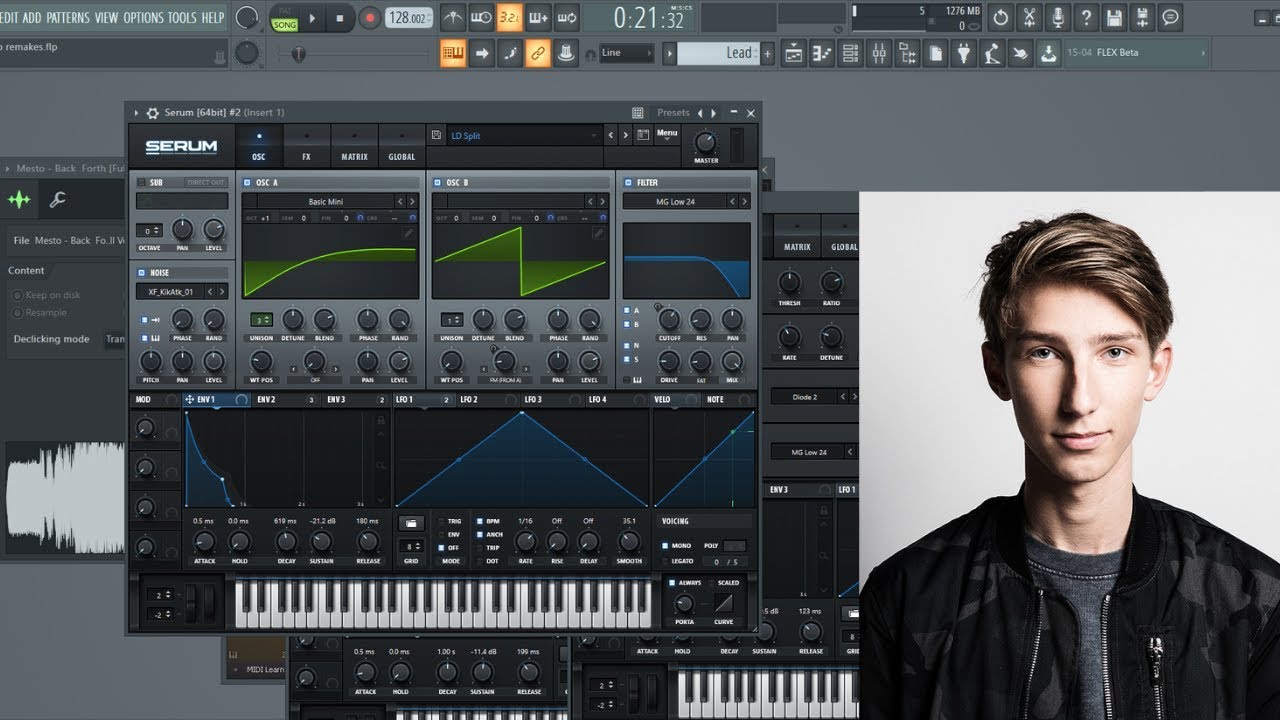1280x720 pixels.
Task: Save preset with Serum floppy icon
Action: pyautogui.click(x=437, y=135)
